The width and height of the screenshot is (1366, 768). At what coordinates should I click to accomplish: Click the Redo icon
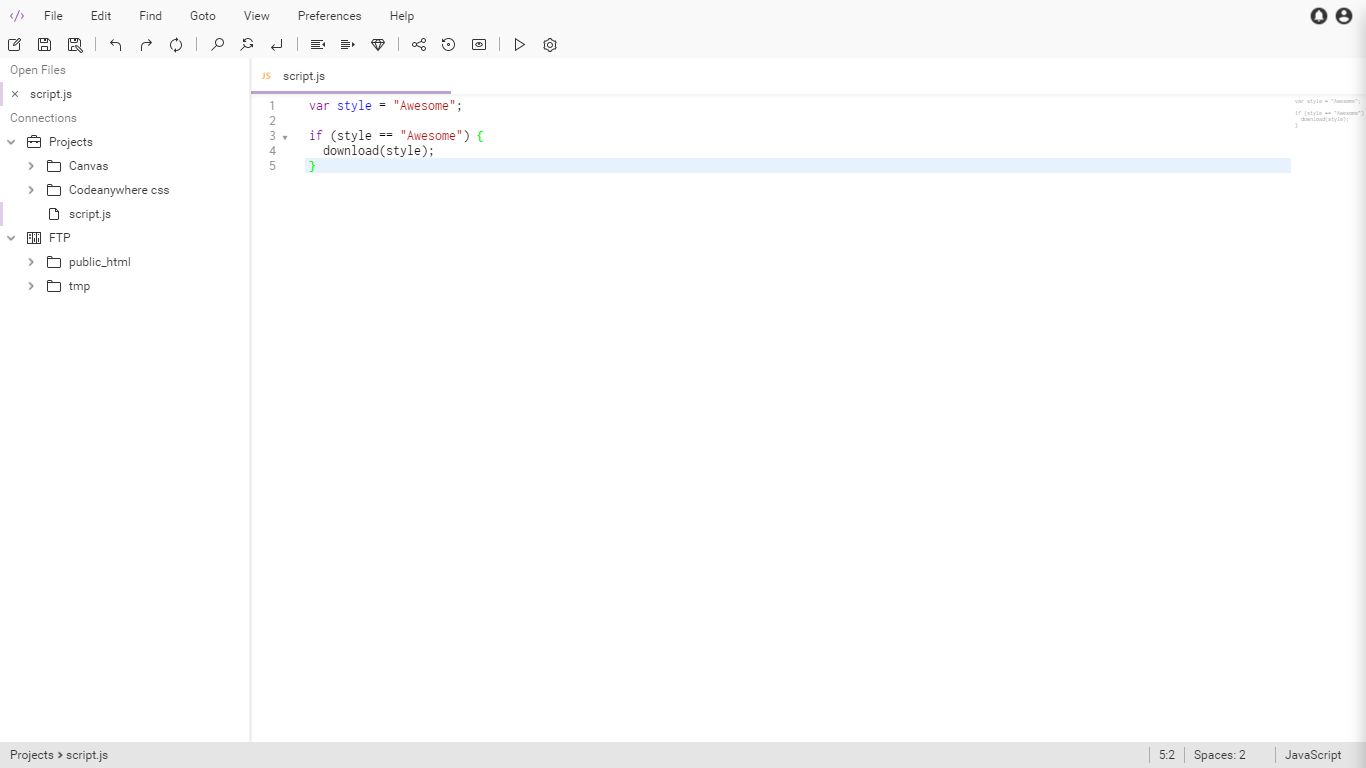point(145,44)
